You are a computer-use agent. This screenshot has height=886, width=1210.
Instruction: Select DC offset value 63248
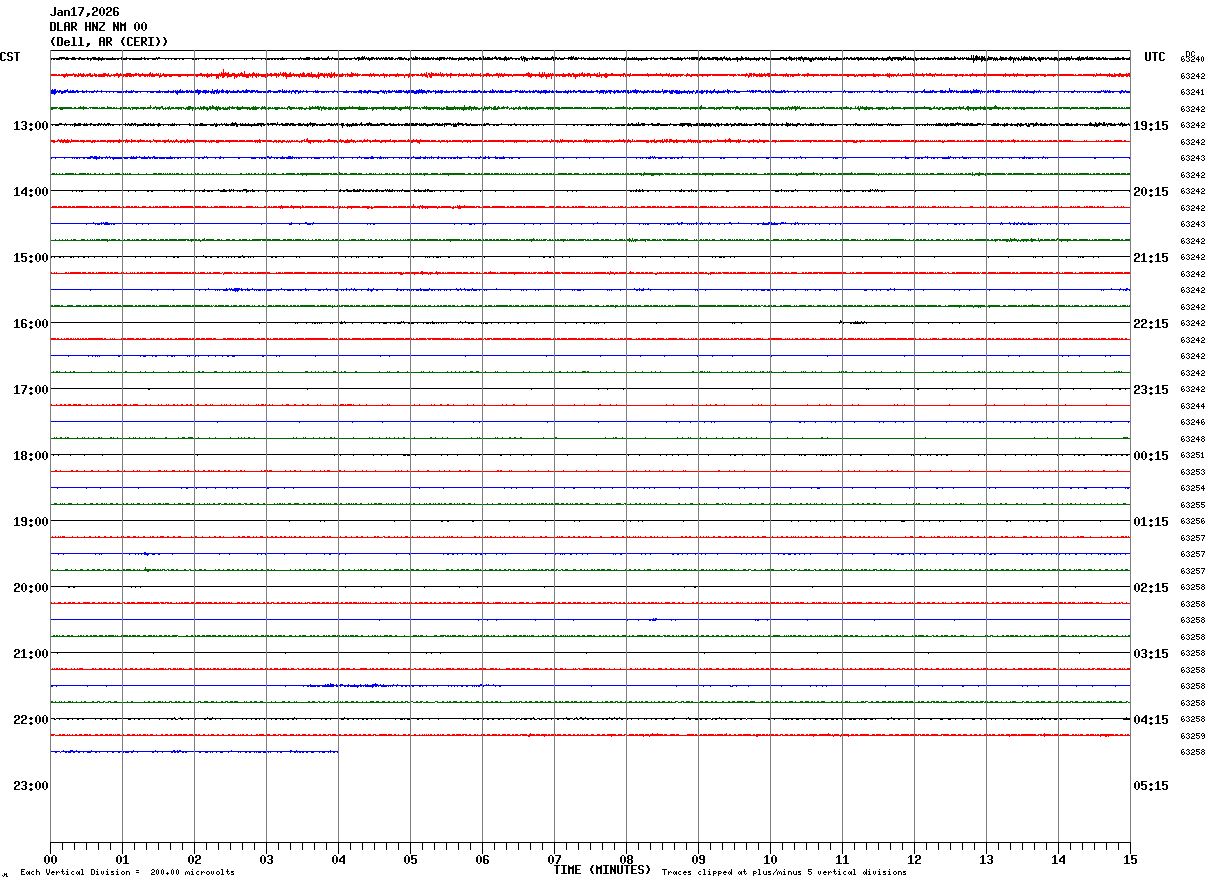click(1192, 440)
